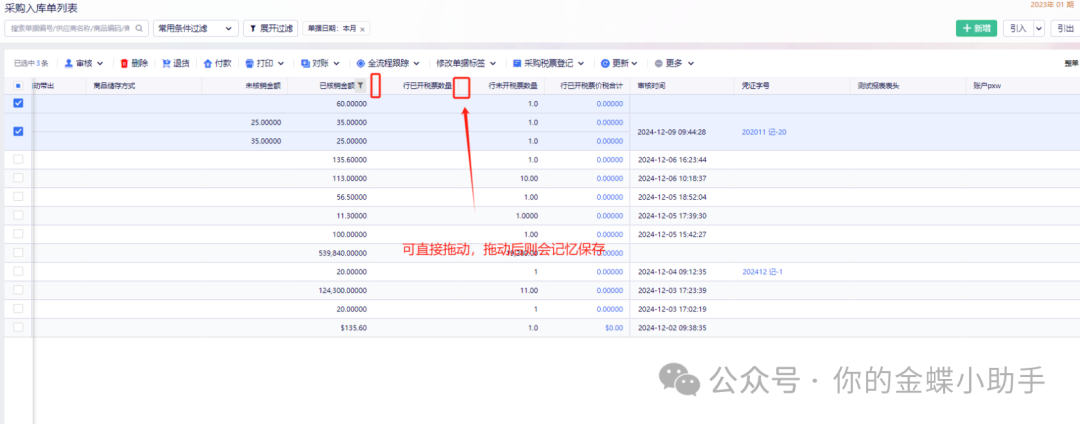1080x424 pixels.
Task: Expand the 引入 dropdown arrow
Action: [x=1038, y=29]
